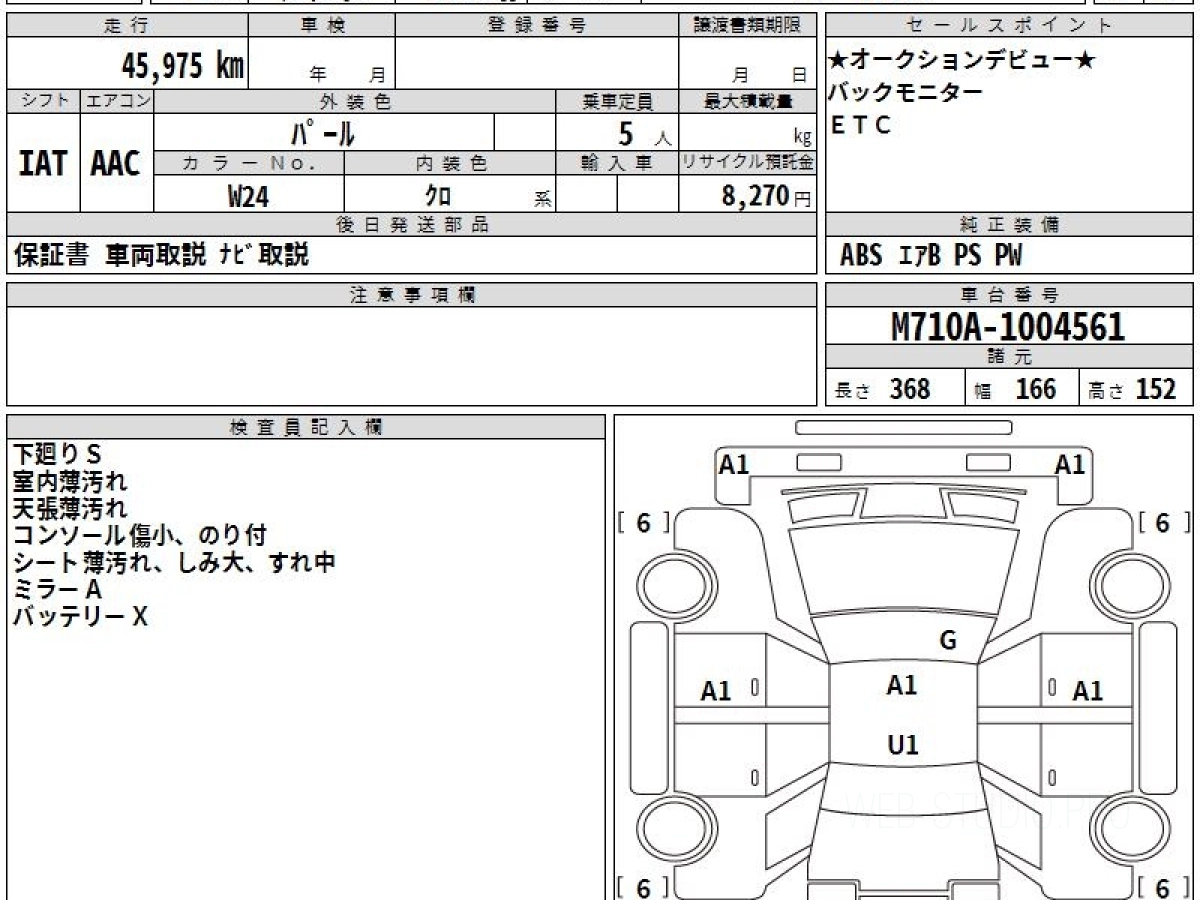Select chassis number M710A-1004561
Screen dimensions: 1200x900
1008,327
